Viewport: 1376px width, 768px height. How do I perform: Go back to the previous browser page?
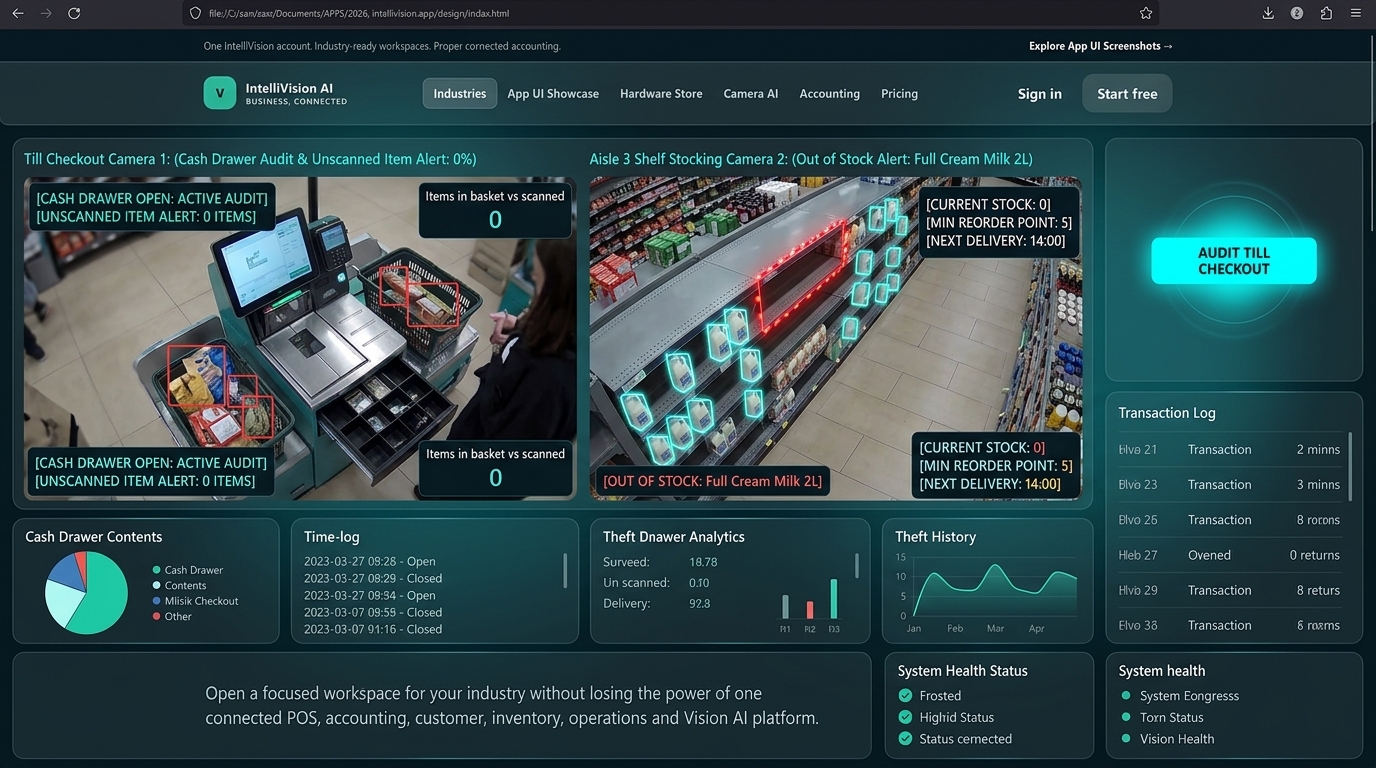point(17,13)
